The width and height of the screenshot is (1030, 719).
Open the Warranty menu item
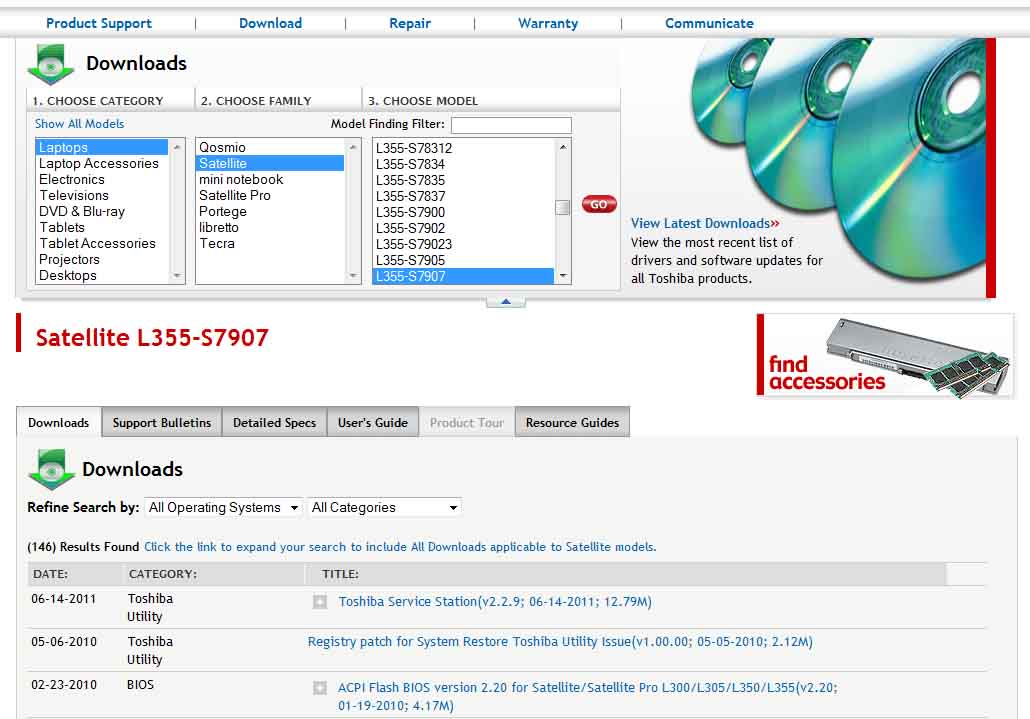(x=548, y=23)
